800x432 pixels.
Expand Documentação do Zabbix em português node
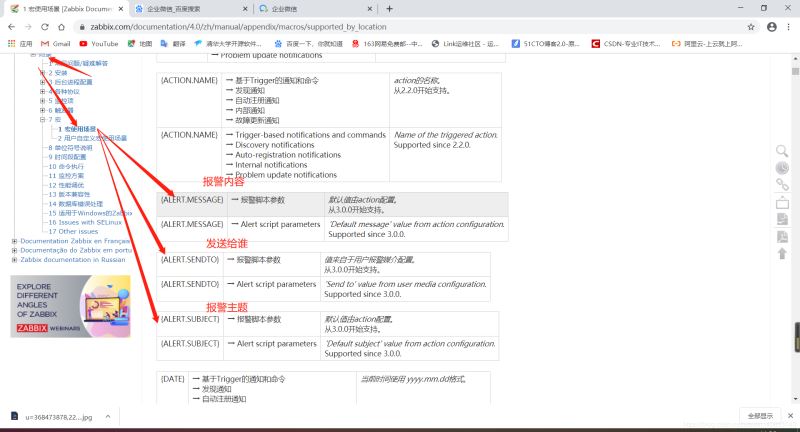(14, 250)
